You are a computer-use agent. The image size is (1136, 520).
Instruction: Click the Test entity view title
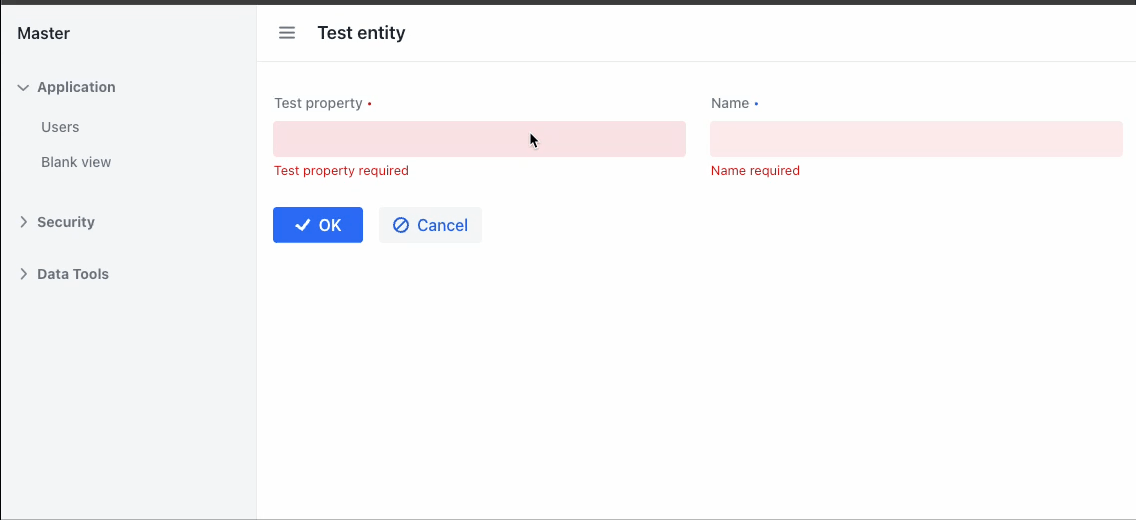point(361,33)
